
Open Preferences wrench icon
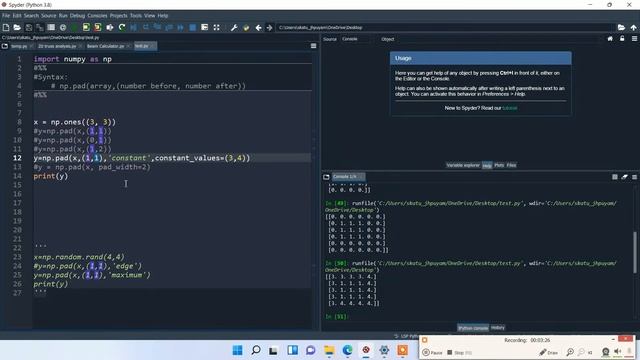click(x=234, y=27)
